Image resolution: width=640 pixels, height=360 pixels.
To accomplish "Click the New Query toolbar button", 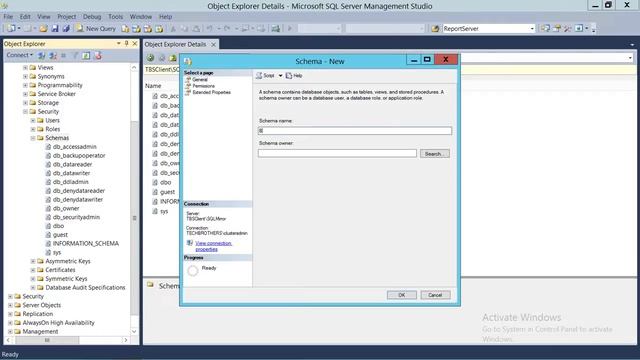I will 96,29.
